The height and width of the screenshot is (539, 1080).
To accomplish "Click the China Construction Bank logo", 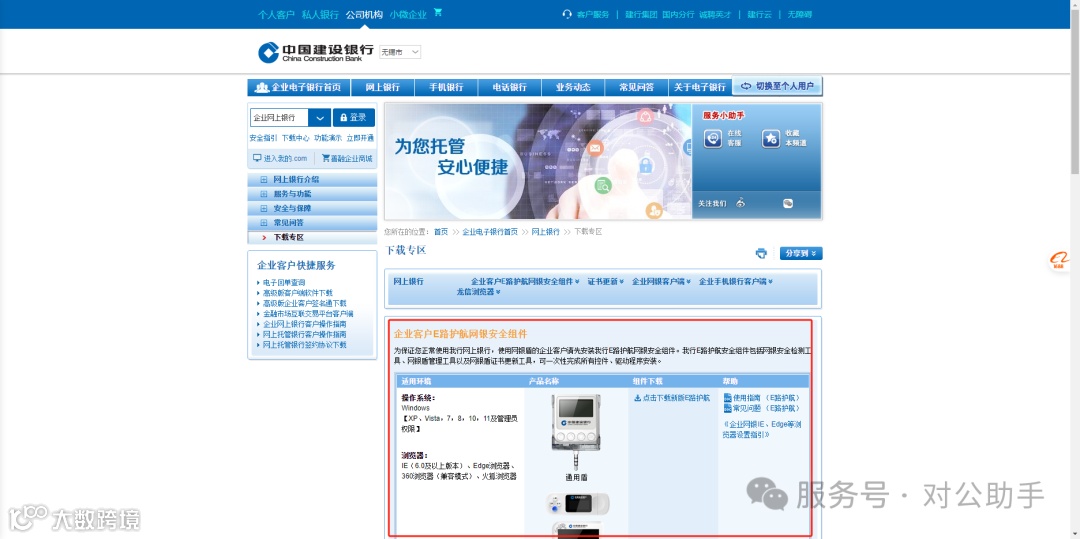I will coord(315,52).
